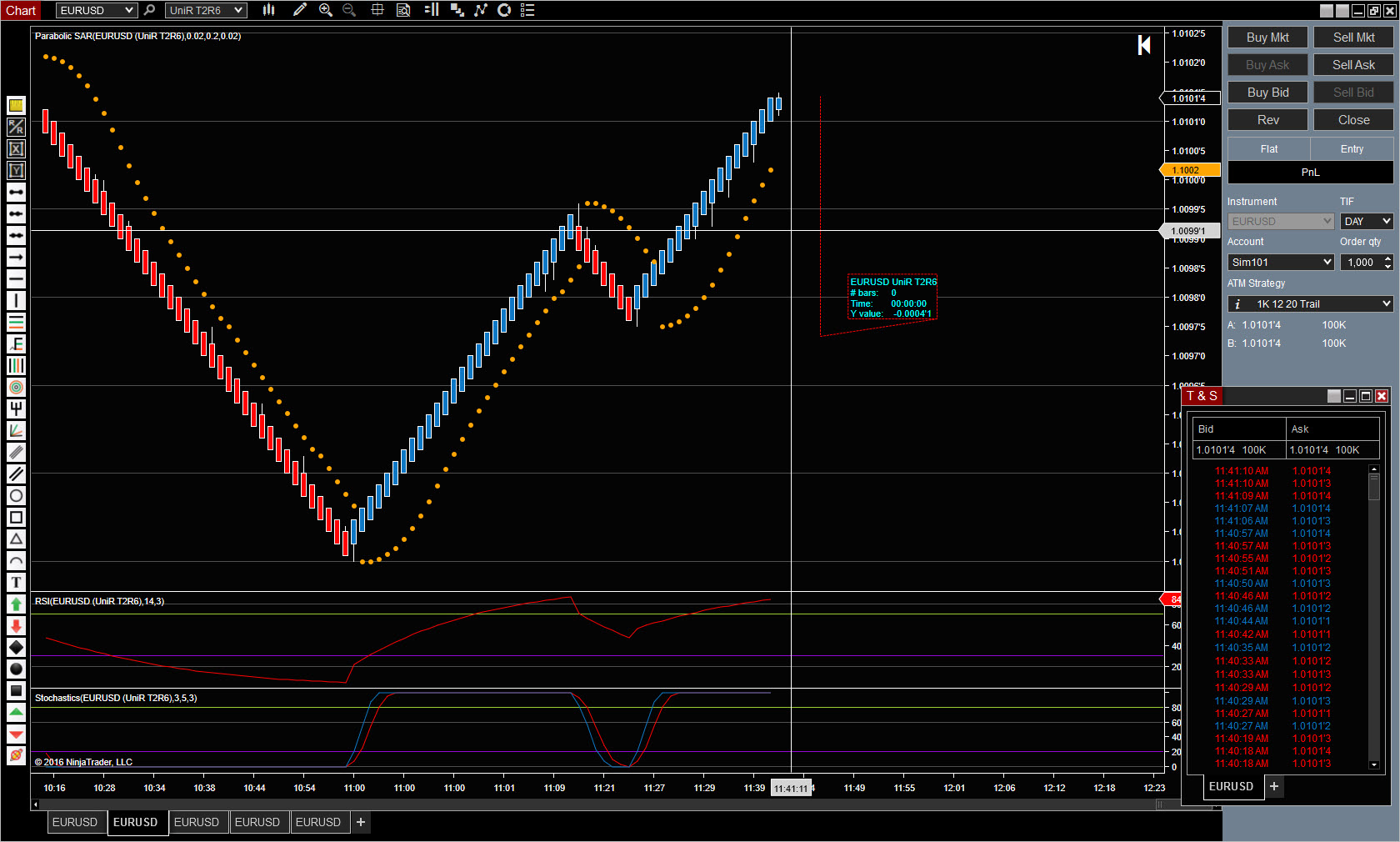1400x842 pixels.
Task: Open the chart properties list icon
Action: pos(527,10)
